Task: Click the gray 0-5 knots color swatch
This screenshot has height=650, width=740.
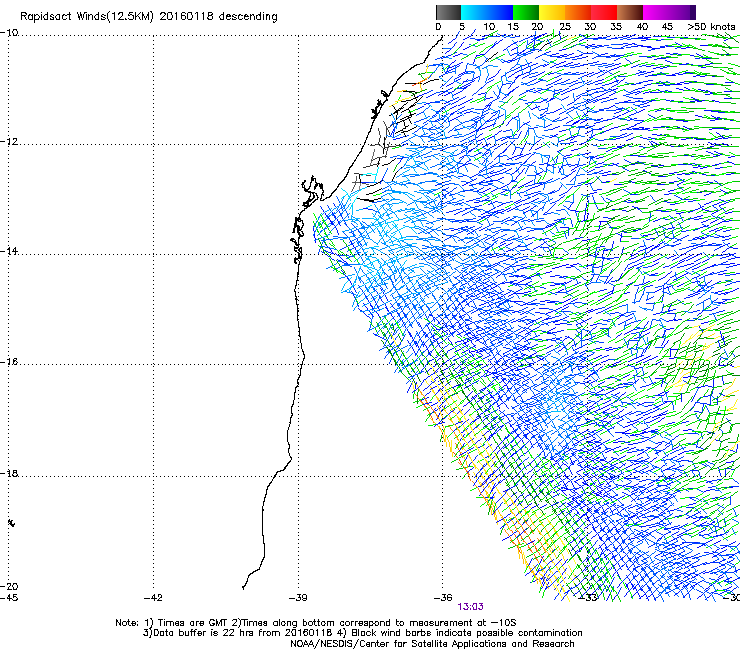Action: coord(448,12)
